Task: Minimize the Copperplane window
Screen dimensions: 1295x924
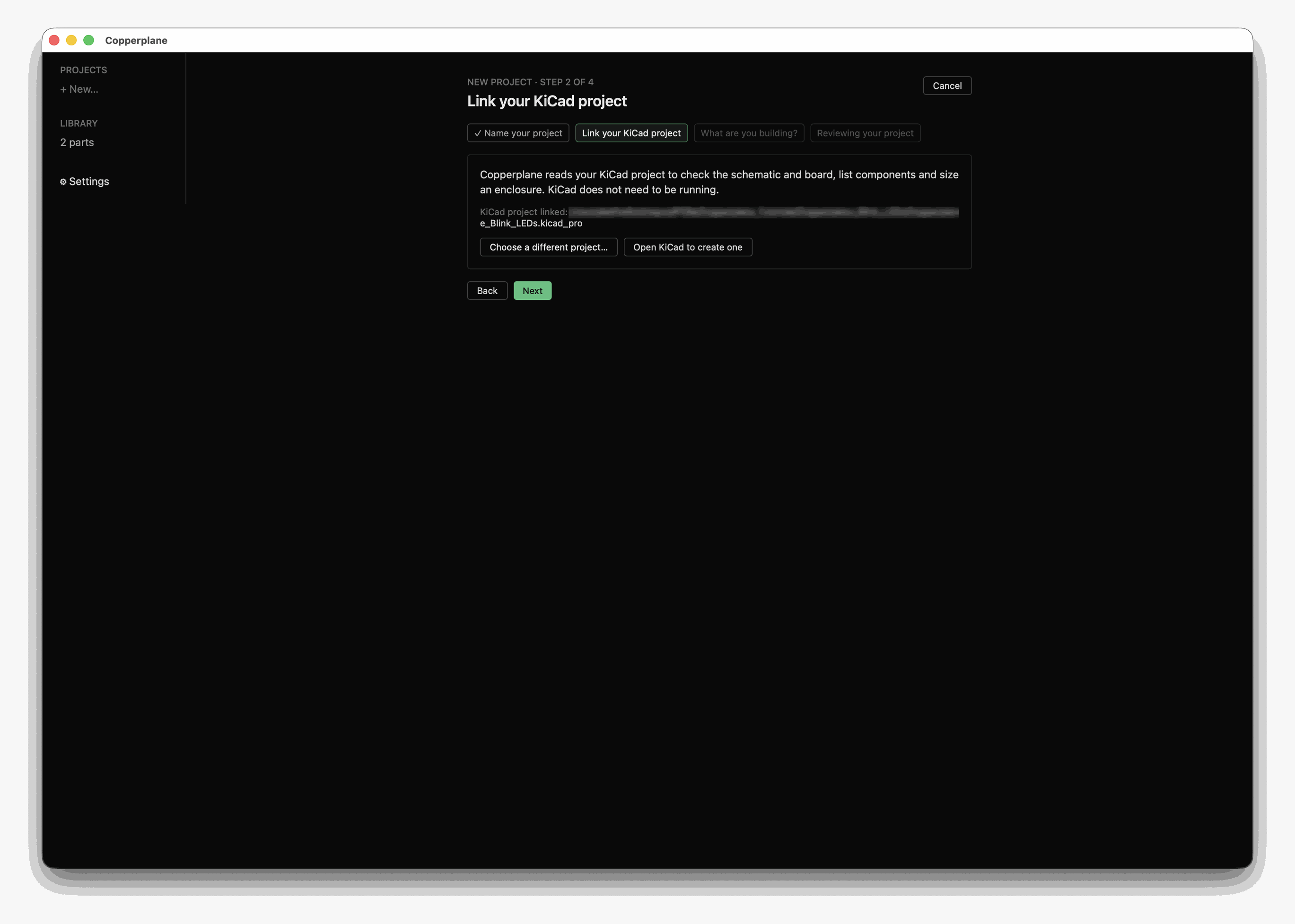Action: 72,40
